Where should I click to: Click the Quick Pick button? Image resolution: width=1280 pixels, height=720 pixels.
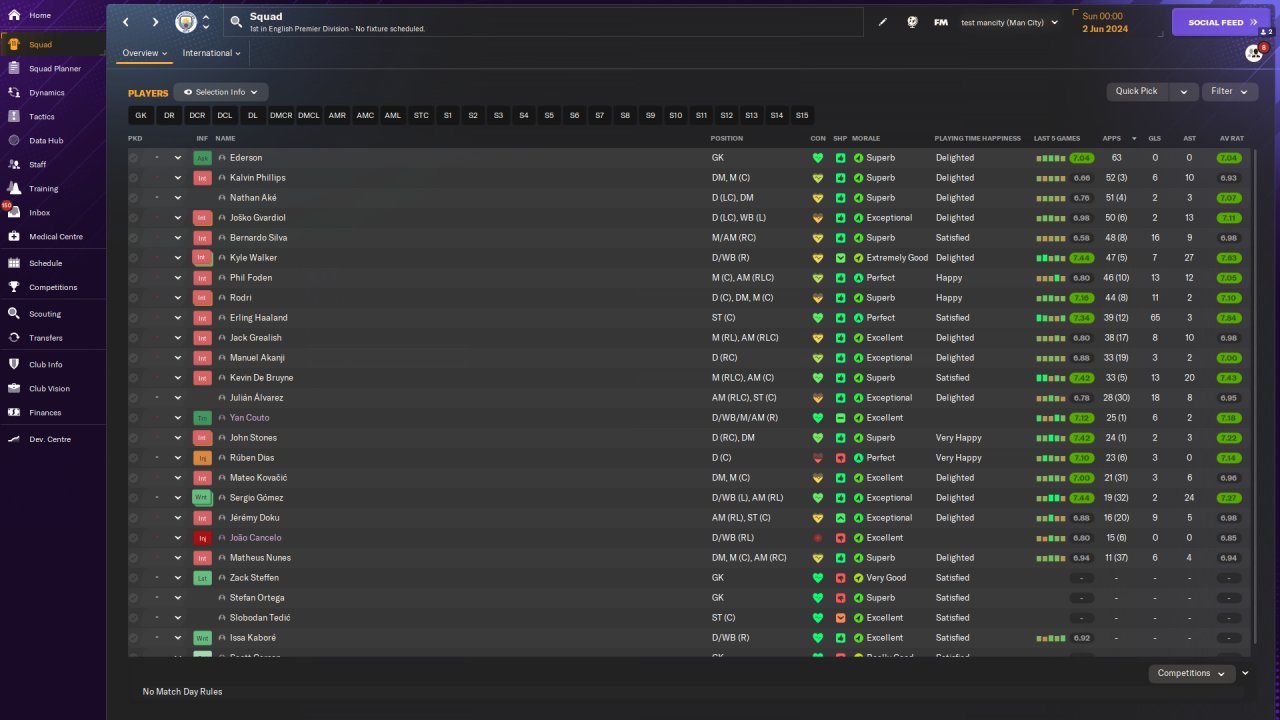click(1137, 92)
